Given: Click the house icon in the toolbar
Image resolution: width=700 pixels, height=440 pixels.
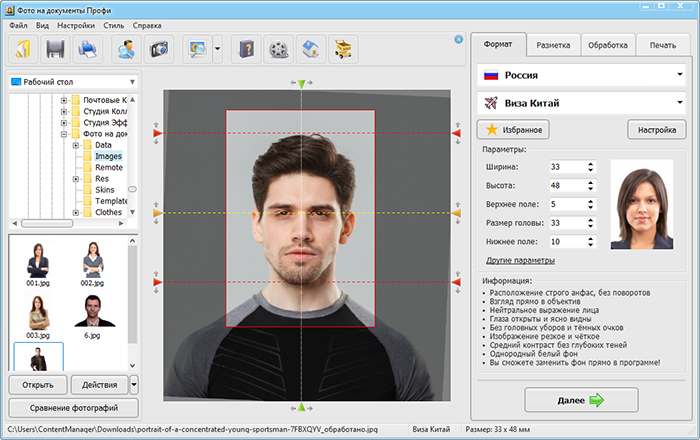Looking at the screenshot, I should click(x=312, y=48).
